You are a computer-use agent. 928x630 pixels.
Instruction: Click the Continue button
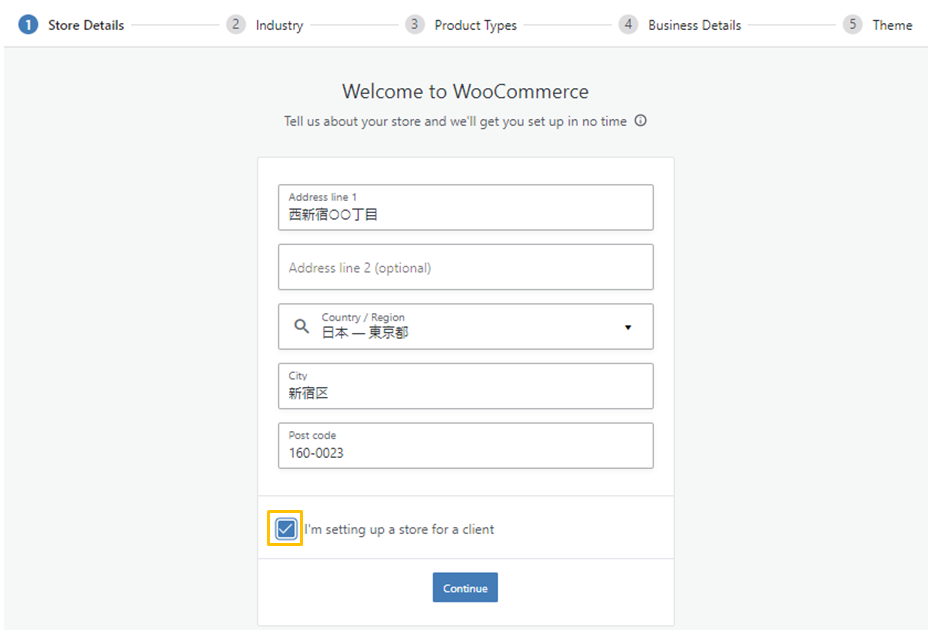point(465,587)
